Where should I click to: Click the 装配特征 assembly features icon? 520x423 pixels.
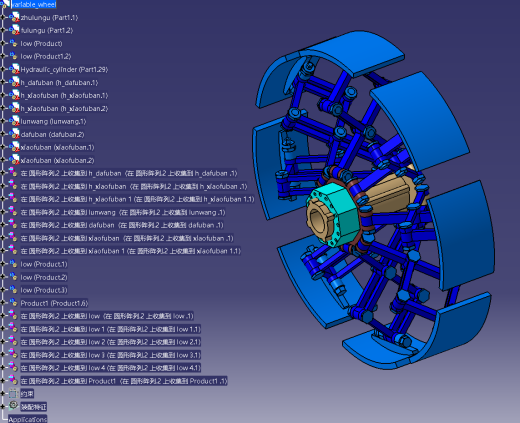(13, 406)
